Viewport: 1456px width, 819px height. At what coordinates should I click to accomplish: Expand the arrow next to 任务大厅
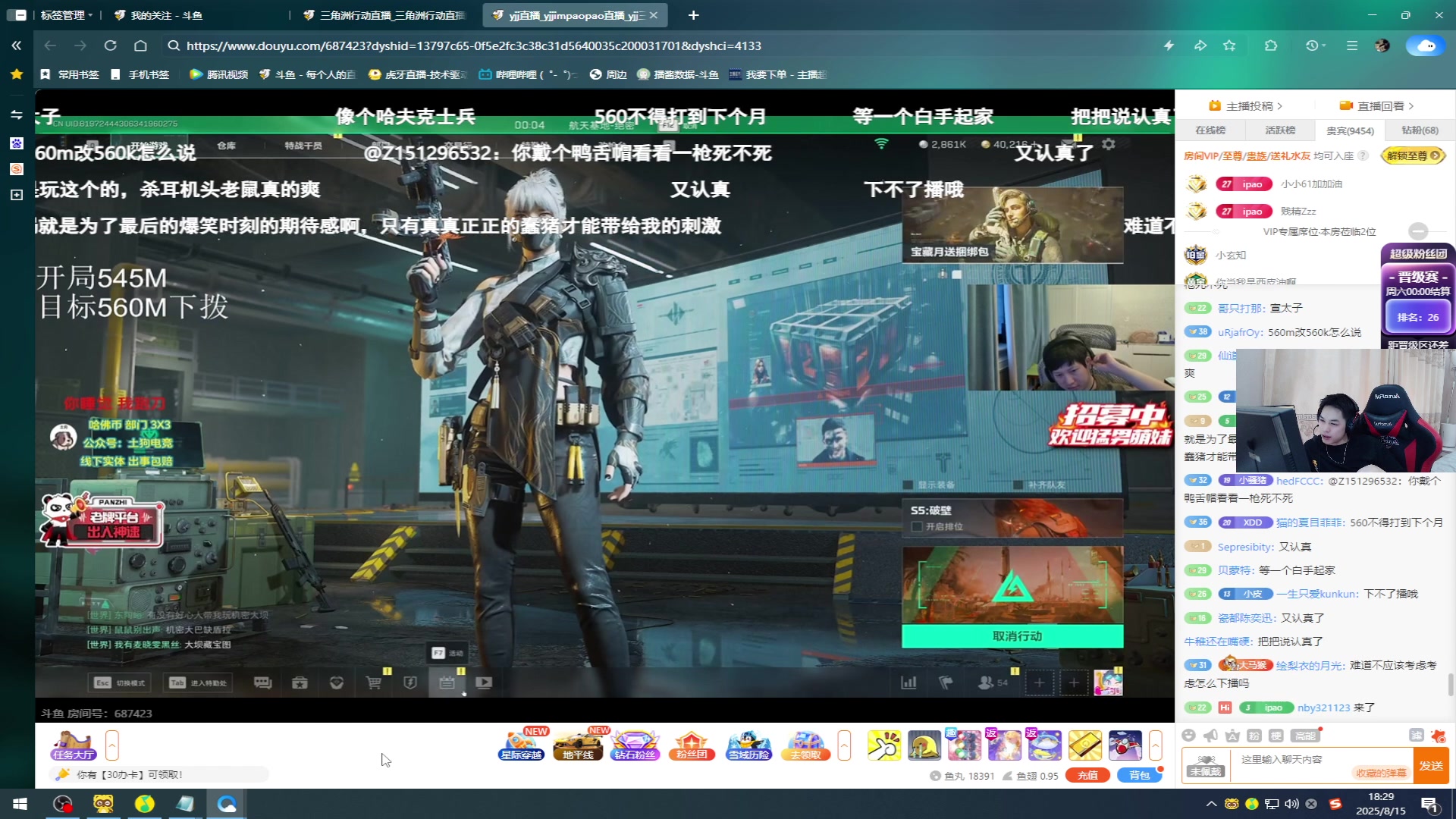pos(112,745)
